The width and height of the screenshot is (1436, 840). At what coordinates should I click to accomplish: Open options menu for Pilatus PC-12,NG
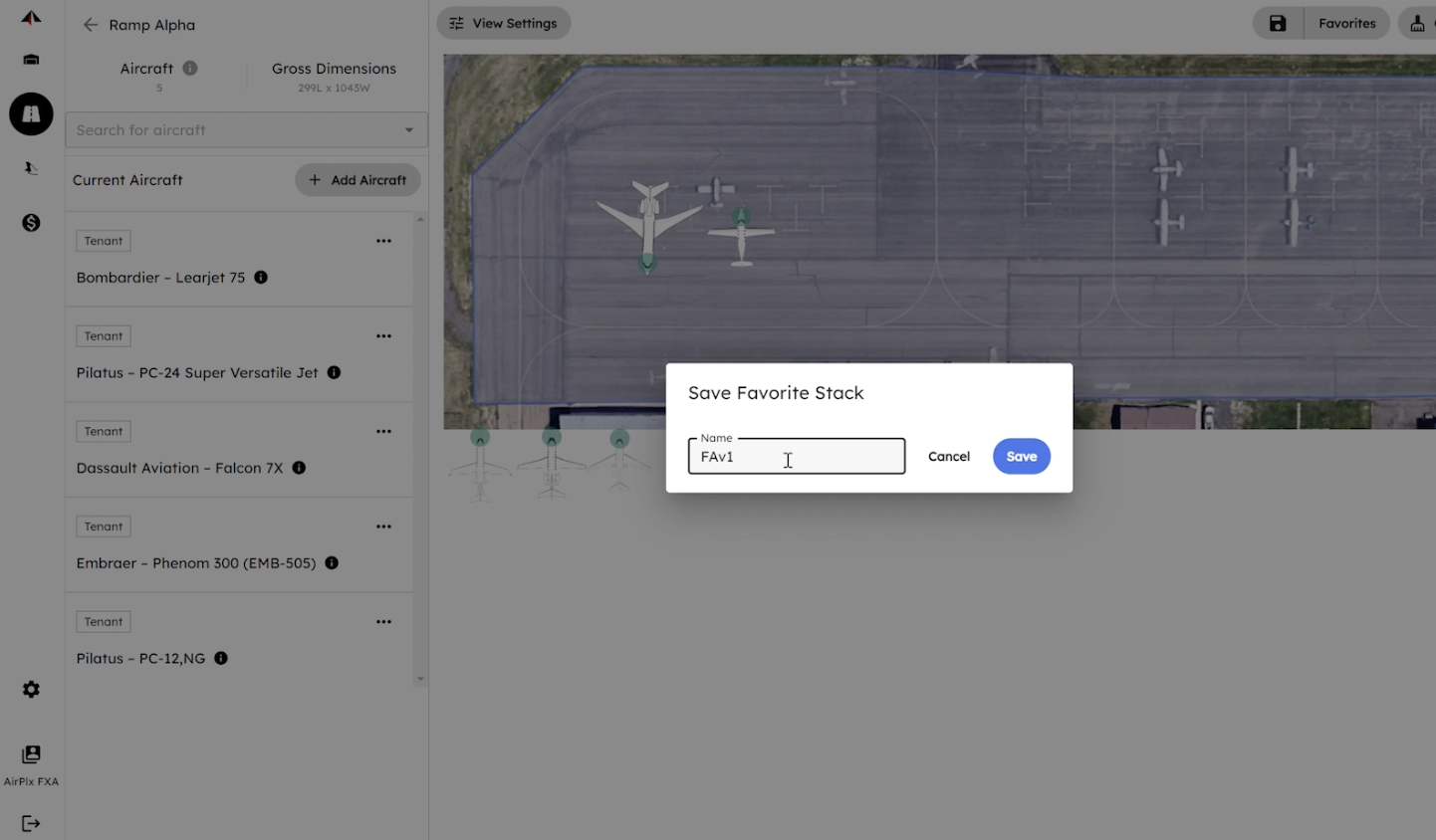point(383,622)
